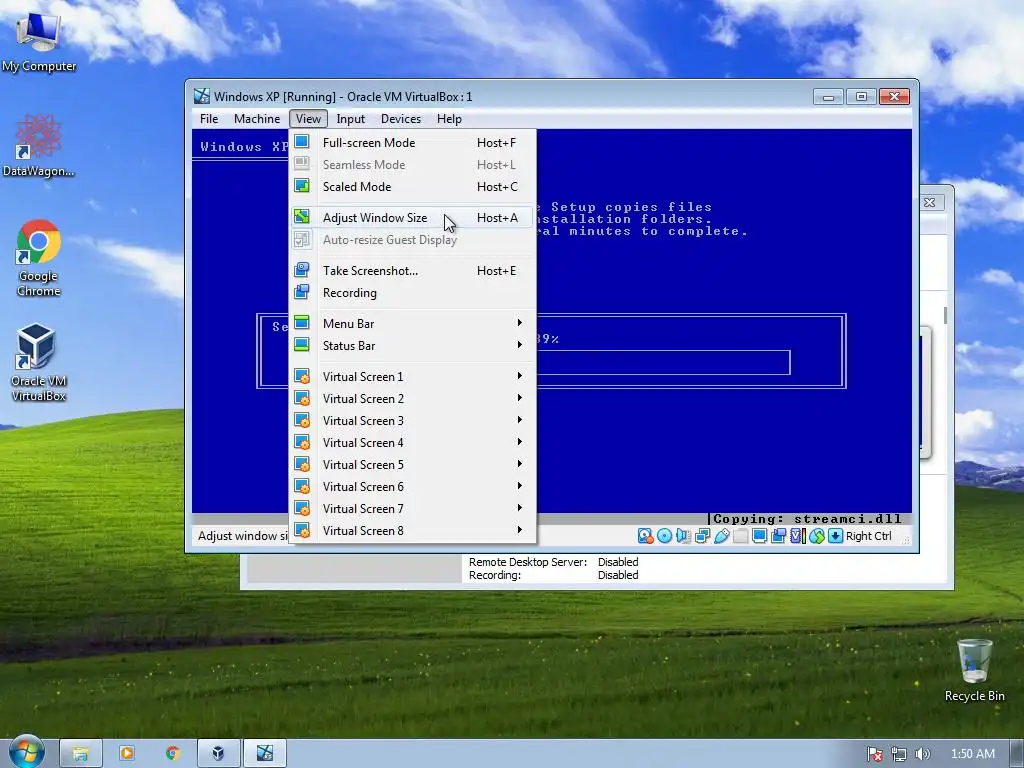Image resolution: width=1024 pixels, height=768 pixels.
Task: Expand the Virtual Screen 5 submenu
Action: pyautogui.click(x=412, y=464)
